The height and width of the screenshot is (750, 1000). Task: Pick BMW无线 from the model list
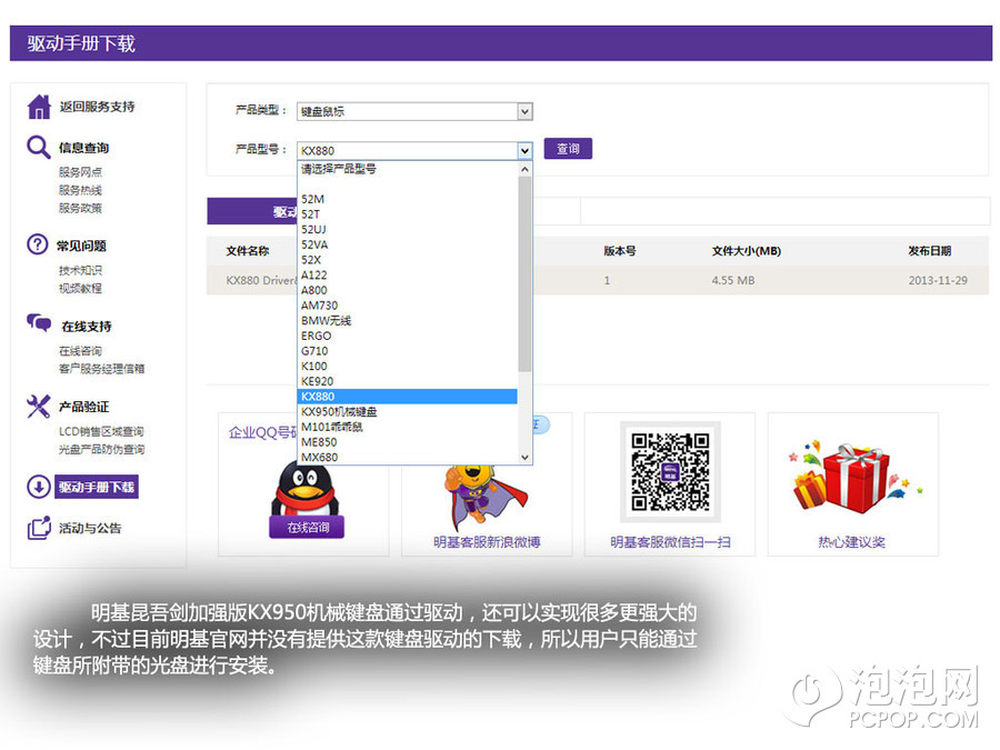408,321
